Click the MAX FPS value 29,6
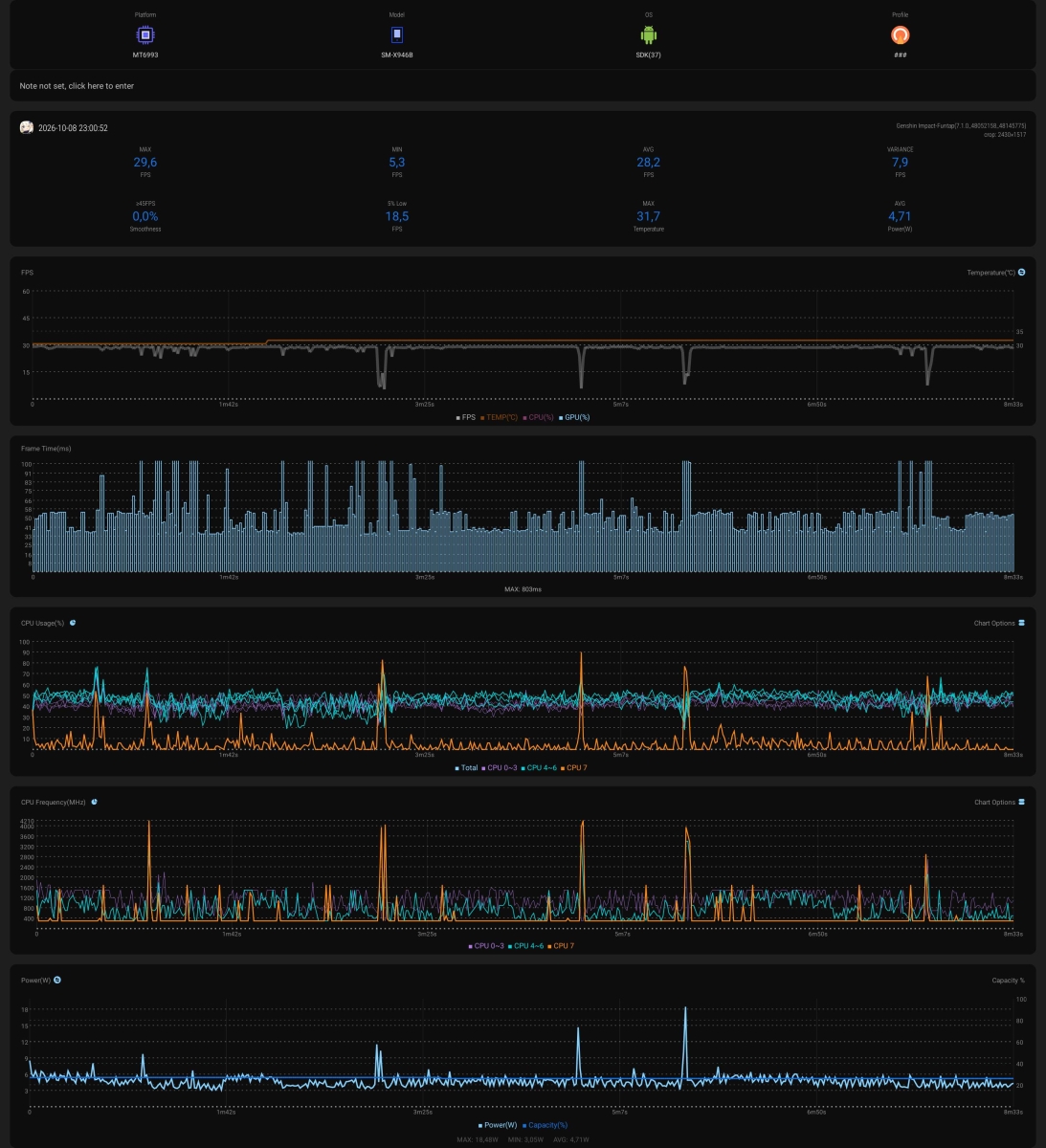 click(145, 163)
